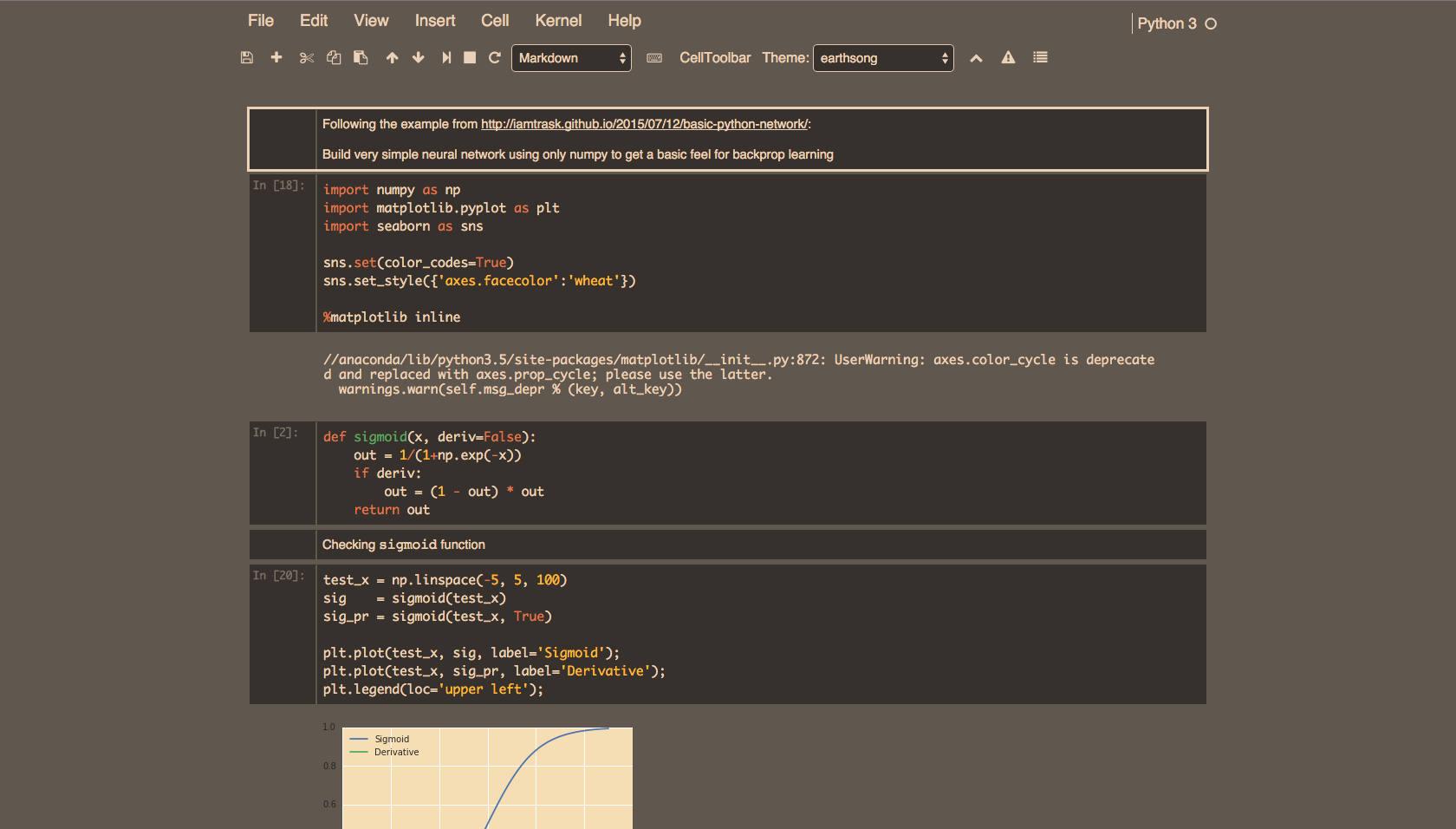The width and height of the screenshot is (1456, 829).
Task: Open the Cell menu
Action: tap(495, 21)
